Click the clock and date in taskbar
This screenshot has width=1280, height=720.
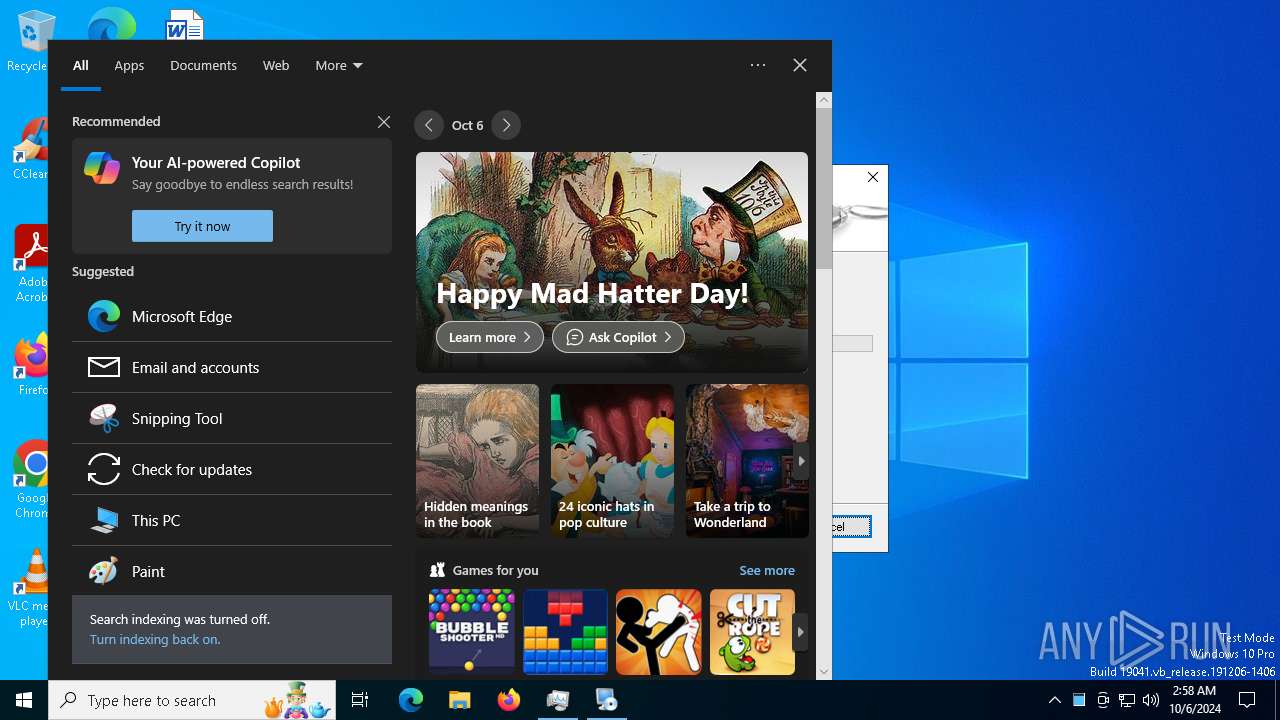tap(1194, 700)
